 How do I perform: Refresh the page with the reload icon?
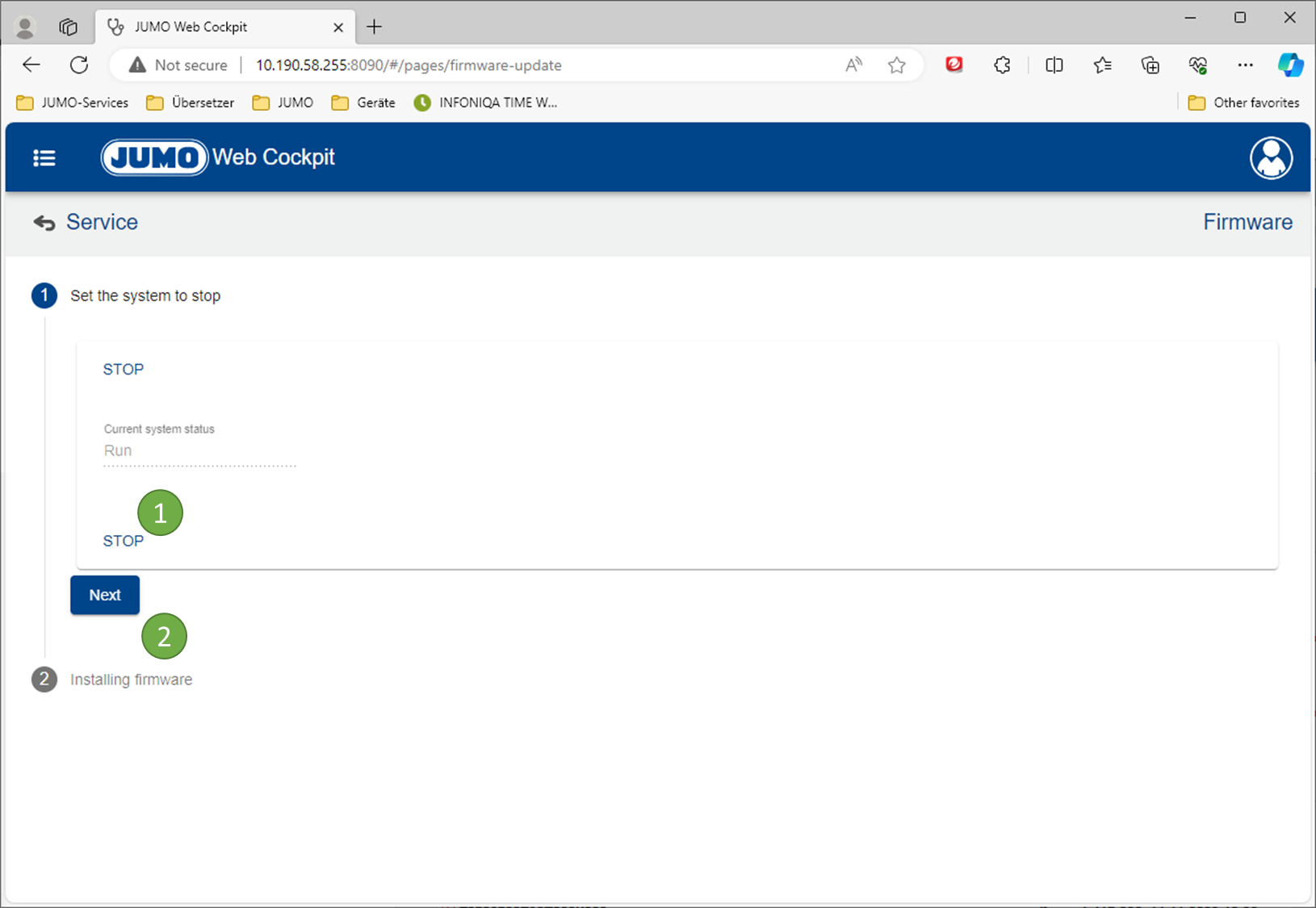point(79,65)
